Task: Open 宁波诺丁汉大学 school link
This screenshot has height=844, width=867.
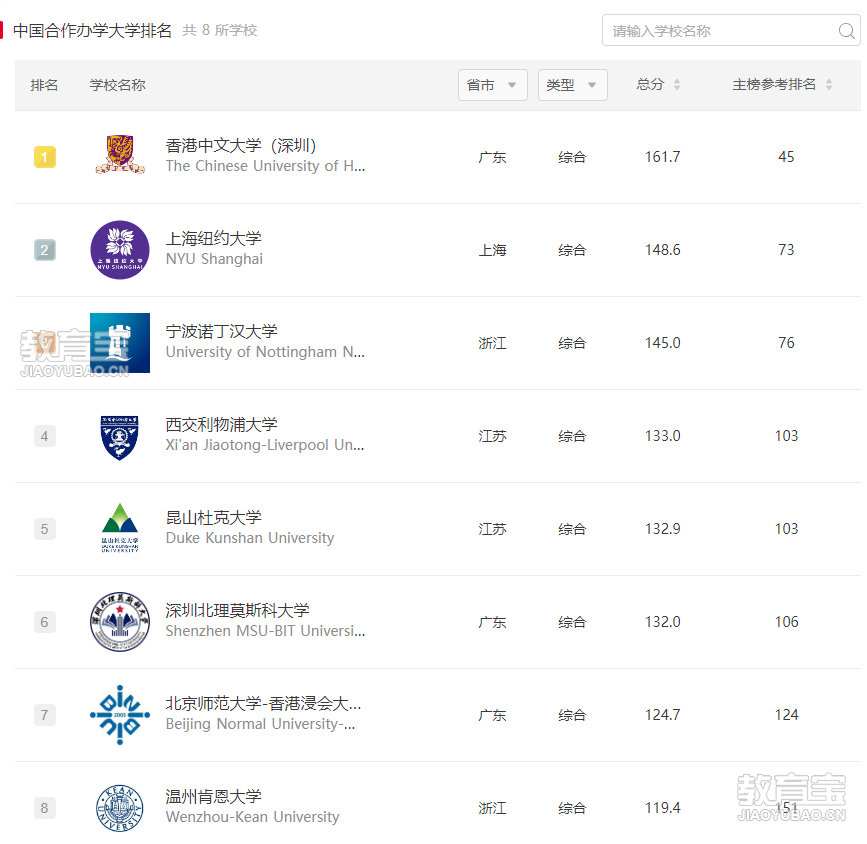Action: coord(221,331)
